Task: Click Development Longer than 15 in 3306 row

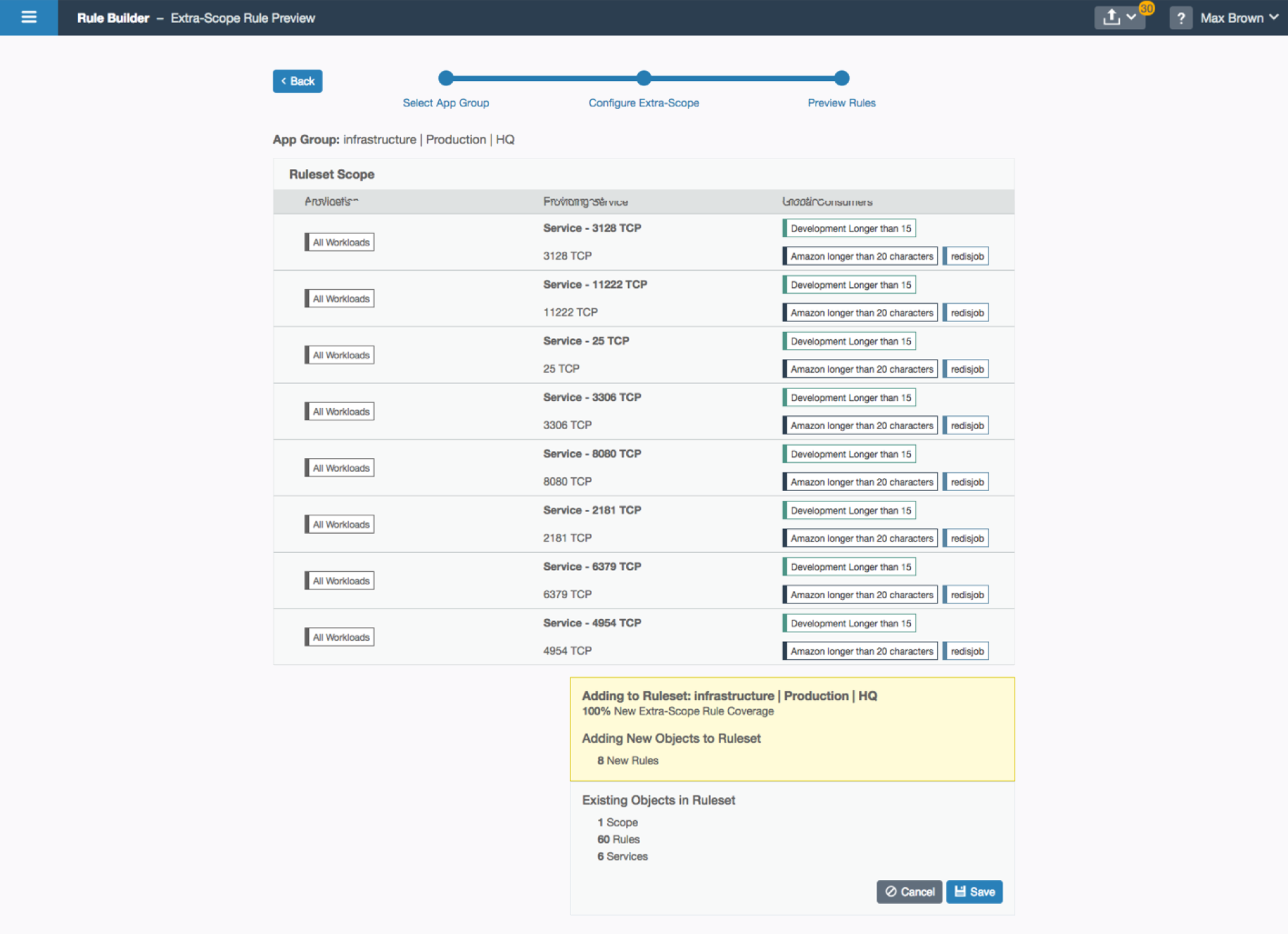Action: click(850, 398)
